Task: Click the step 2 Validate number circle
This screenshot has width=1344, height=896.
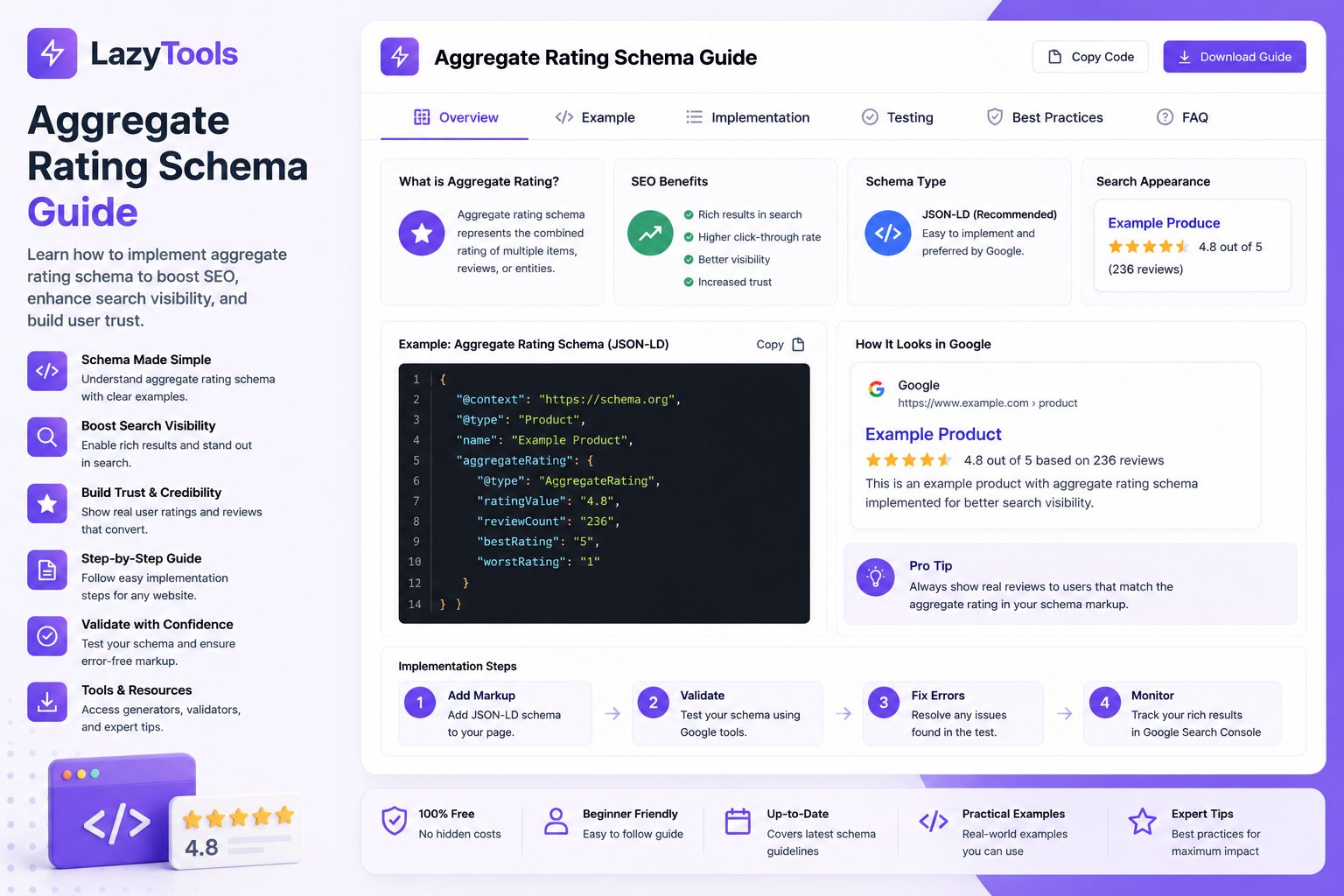Action: (x=653, y=702)
